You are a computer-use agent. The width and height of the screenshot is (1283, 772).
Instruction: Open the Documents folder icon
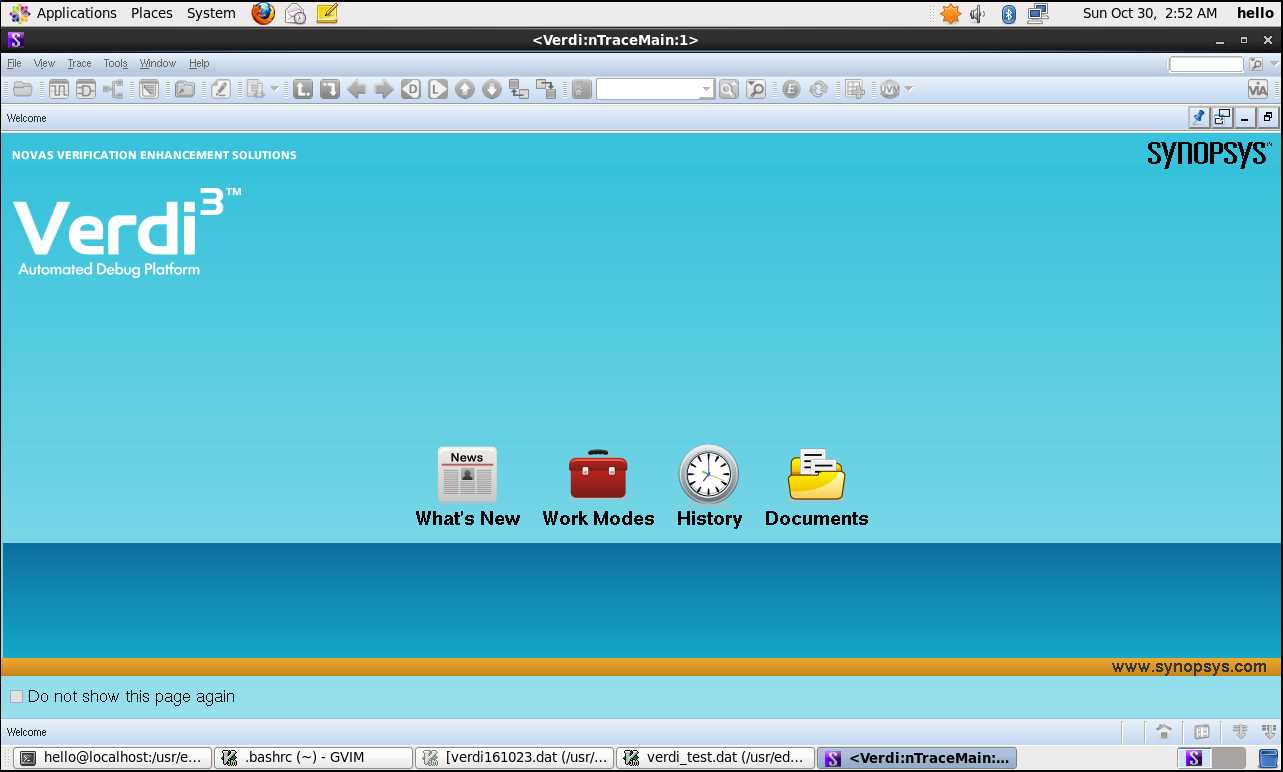pyautogui.click(x=816, y=474)
